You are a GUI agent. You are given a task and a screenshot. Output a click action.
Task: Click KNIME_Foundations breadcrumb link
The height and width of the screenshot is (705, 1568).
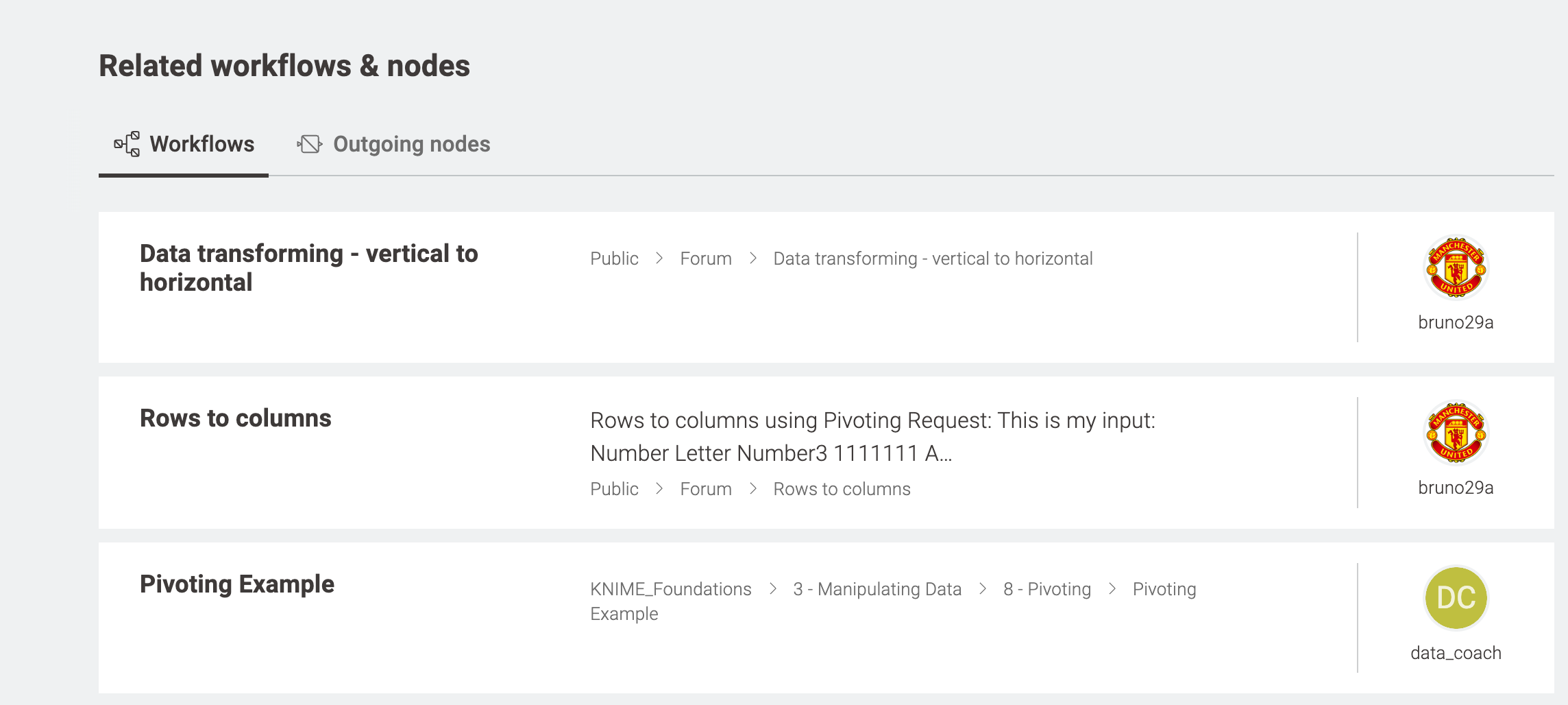[x=670, y=589]
